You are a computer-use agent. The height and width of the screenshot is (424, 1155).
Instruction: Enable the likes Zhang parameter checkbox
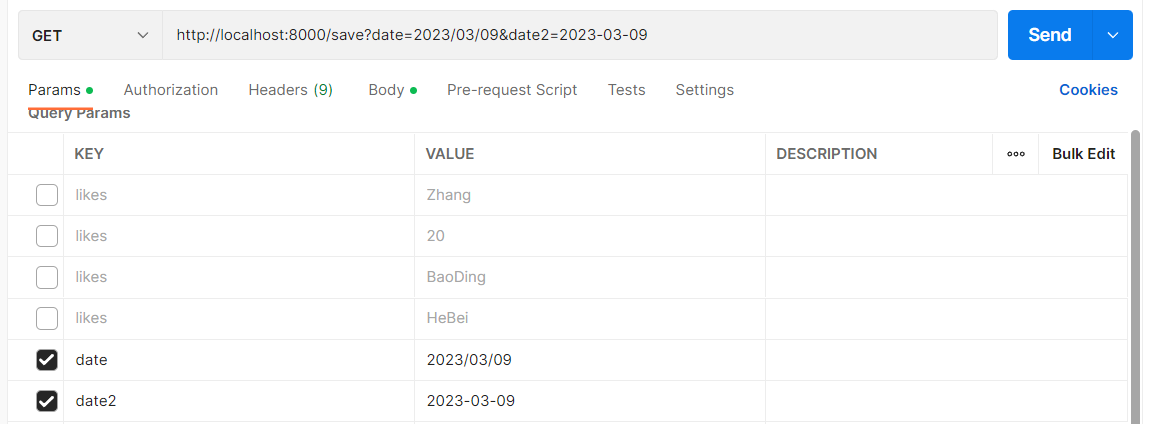[x=47, y=195]
